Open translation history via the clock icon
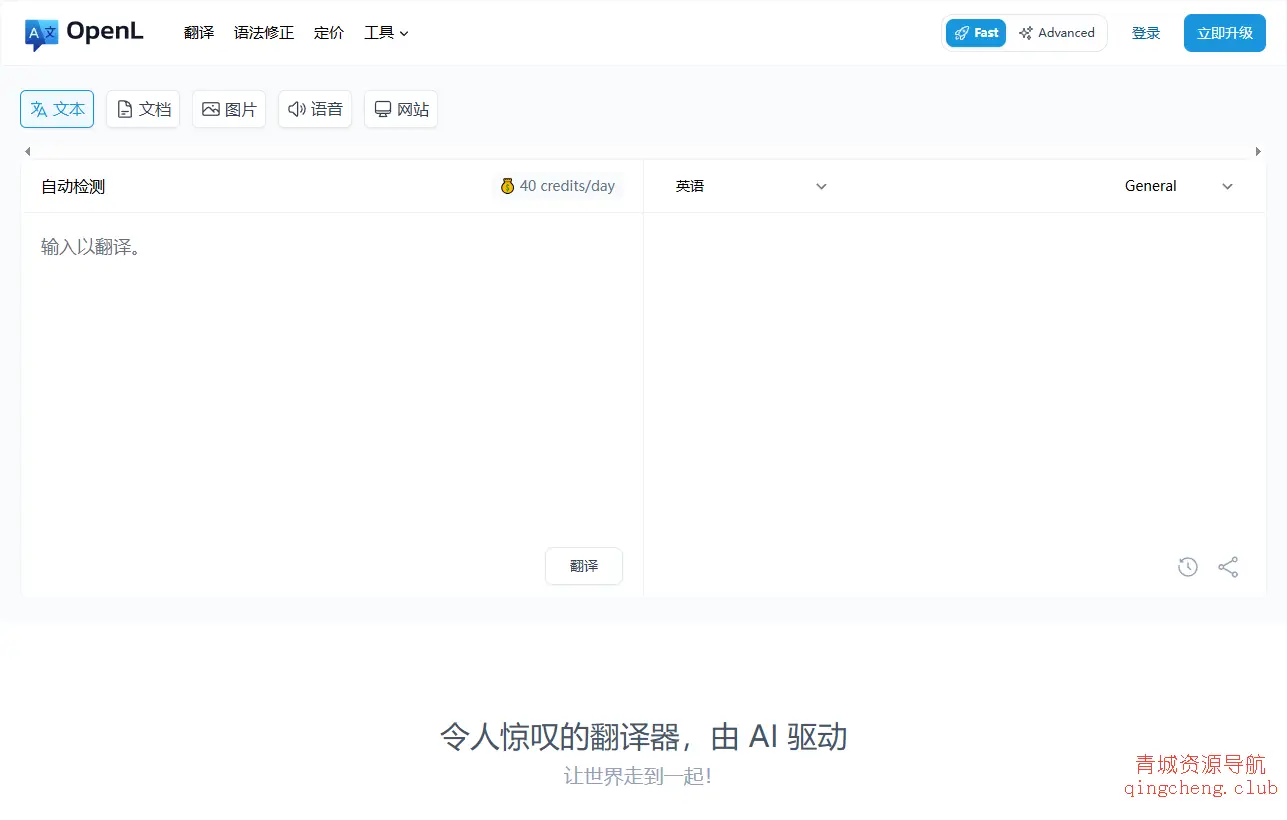This screenshot has width=1287, height=820. pos(1187,566)
